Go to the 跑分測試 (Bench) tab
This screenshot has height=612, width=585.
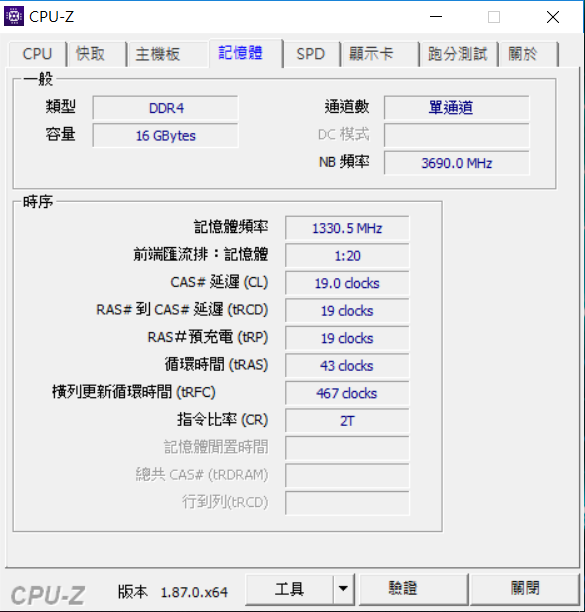pyautogui.click(x=458, y=54)
